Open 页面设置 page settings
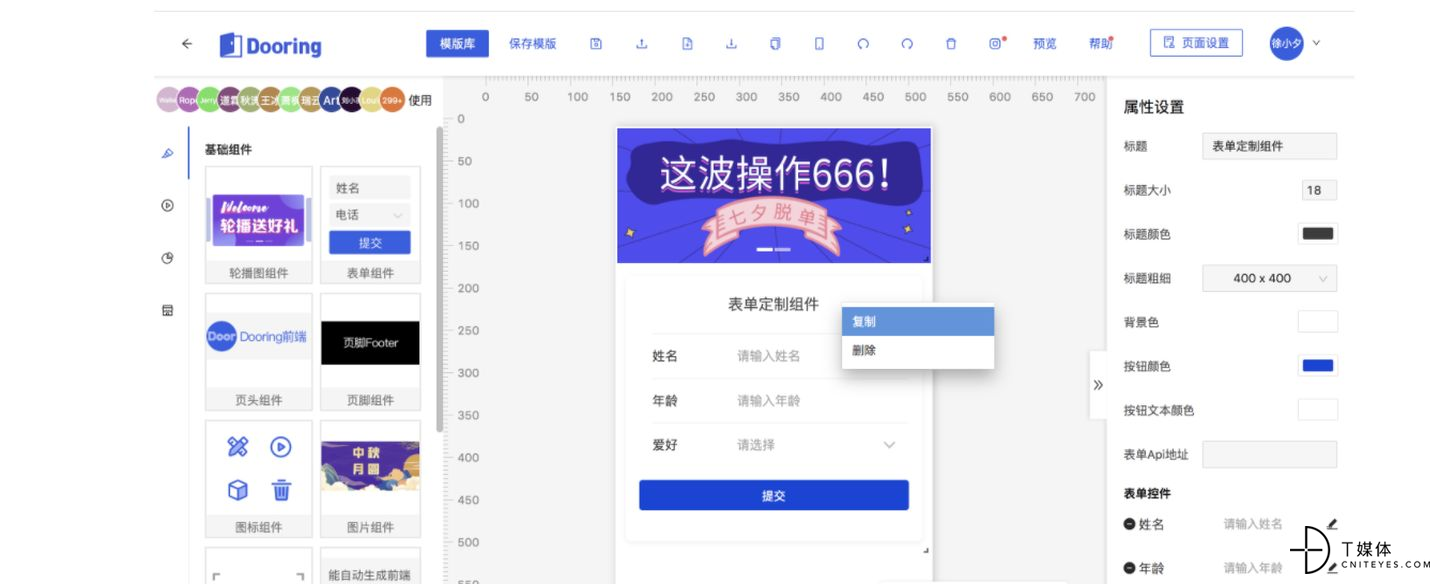 click(x=1196, y=43)
